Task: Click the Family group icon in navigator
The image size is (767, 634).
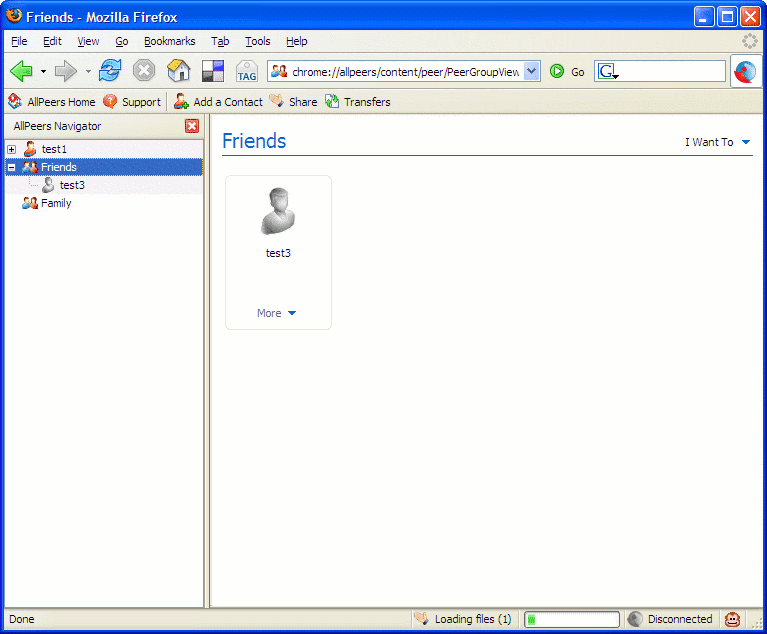Action: pyautogui.click(x=30, y=203)
